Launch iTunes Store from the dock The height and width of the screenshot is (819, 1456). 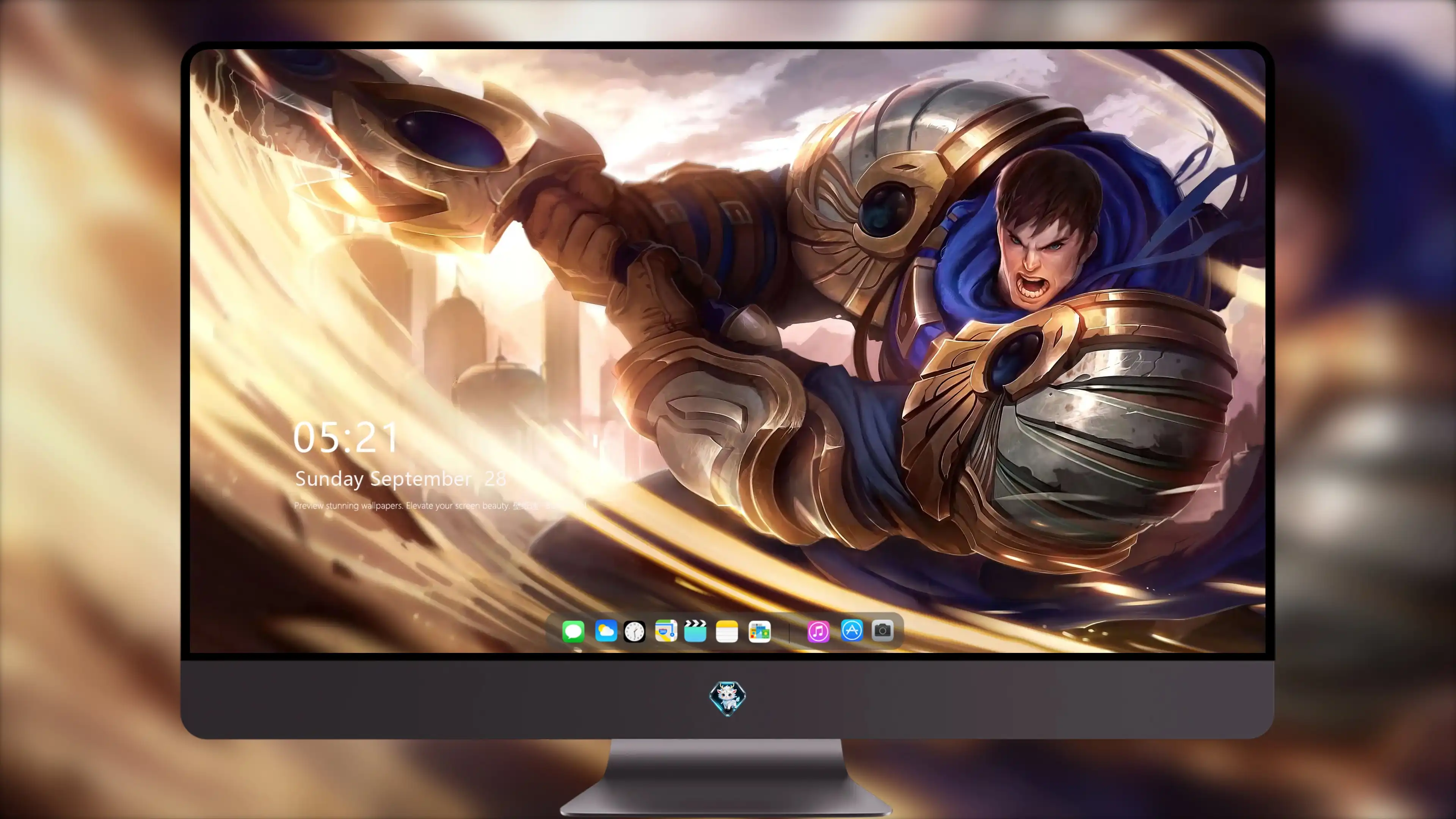click(x=819, y=631)
